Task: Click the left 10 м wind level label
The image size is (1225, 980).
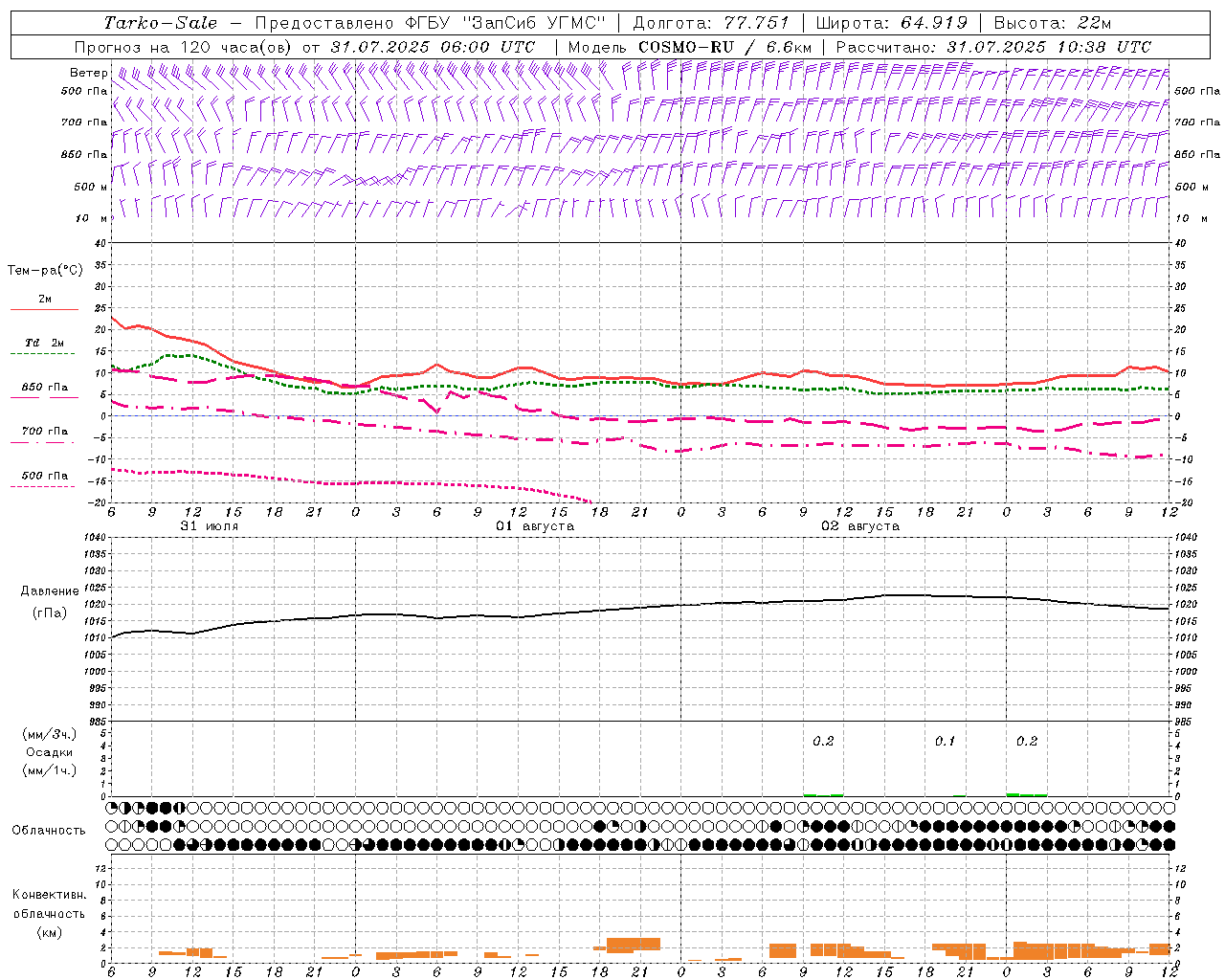Action: [92, 218]
